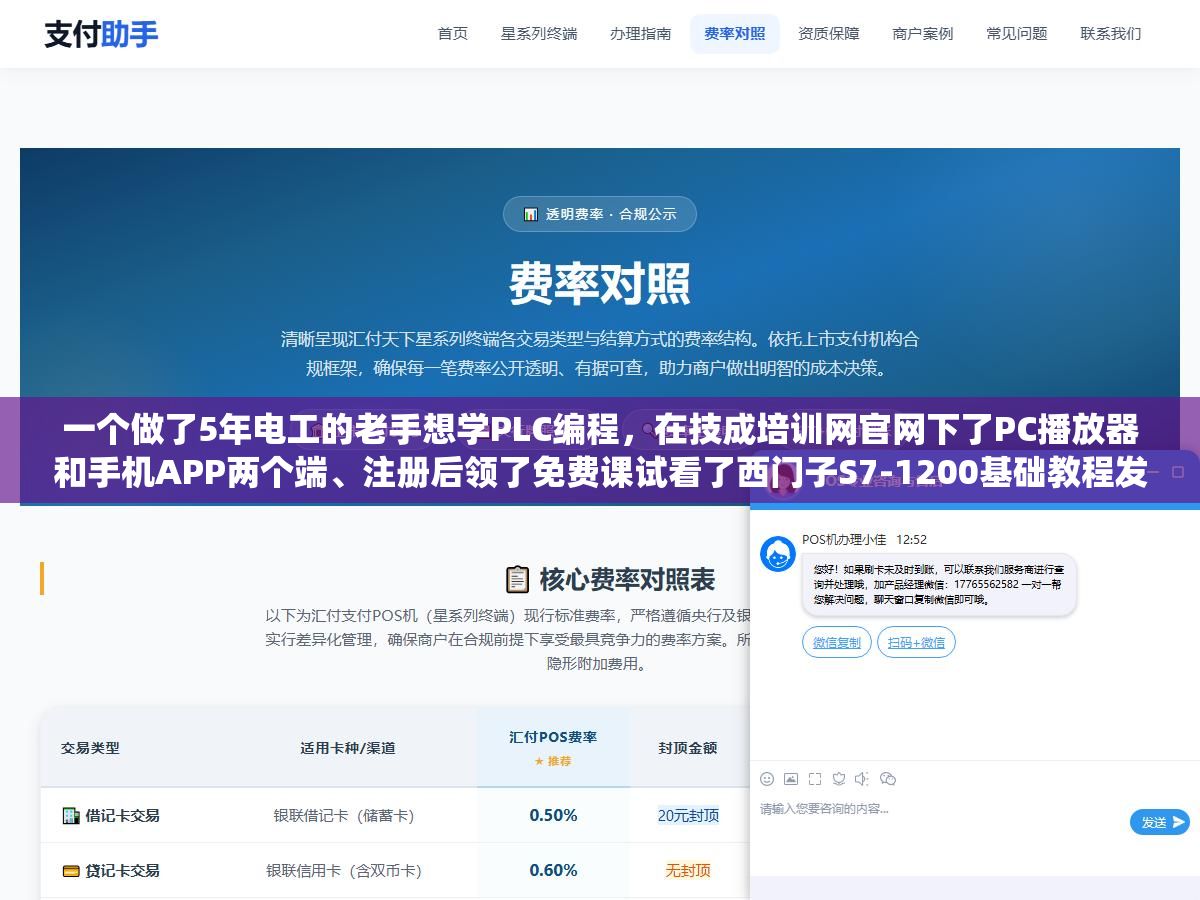Open the emoji picker in chat

[767, 779]
